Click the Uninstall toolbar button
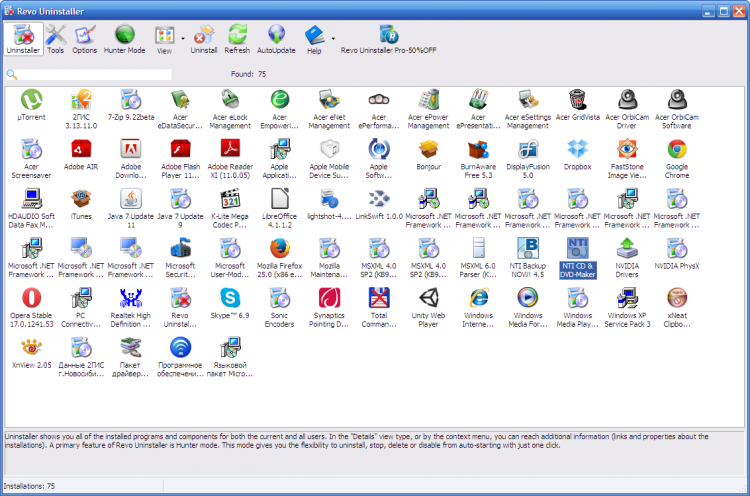The height and width of the screenshot is (496, 750). point(204,39)
